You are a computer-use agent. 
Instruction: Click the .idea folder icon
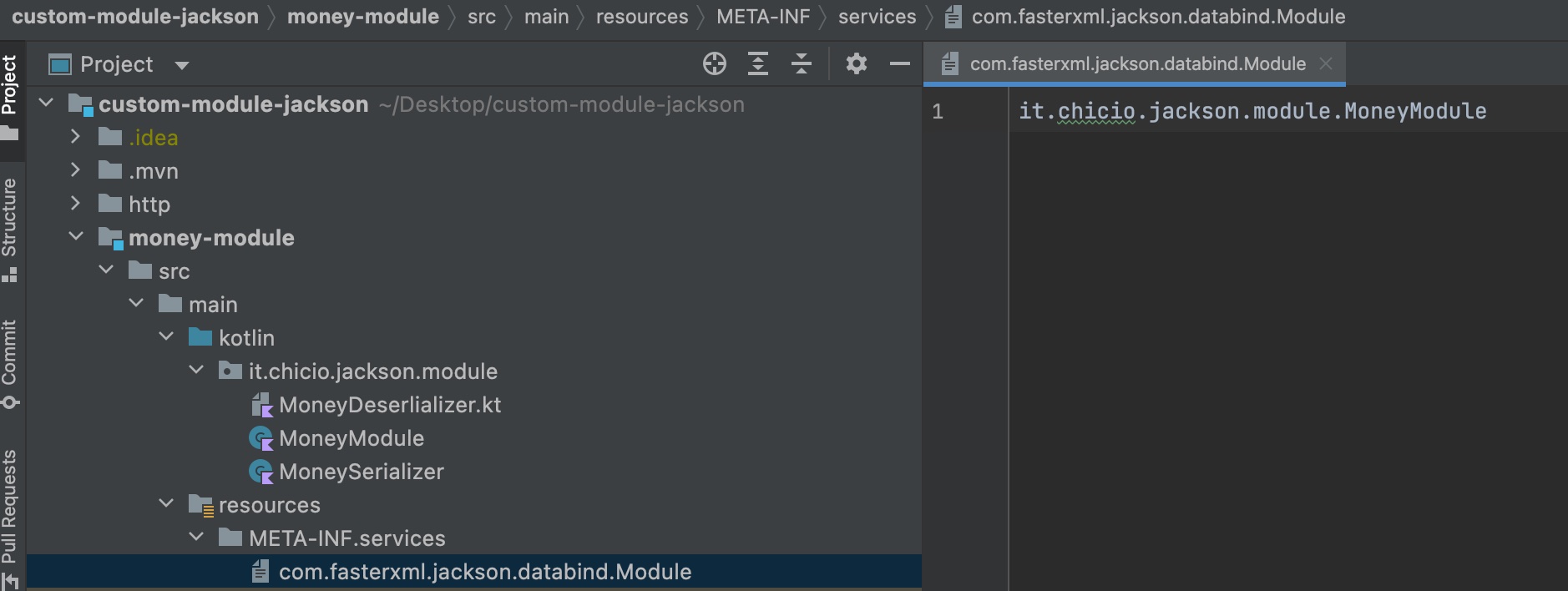pyautogui.click(x=110, y=137)
